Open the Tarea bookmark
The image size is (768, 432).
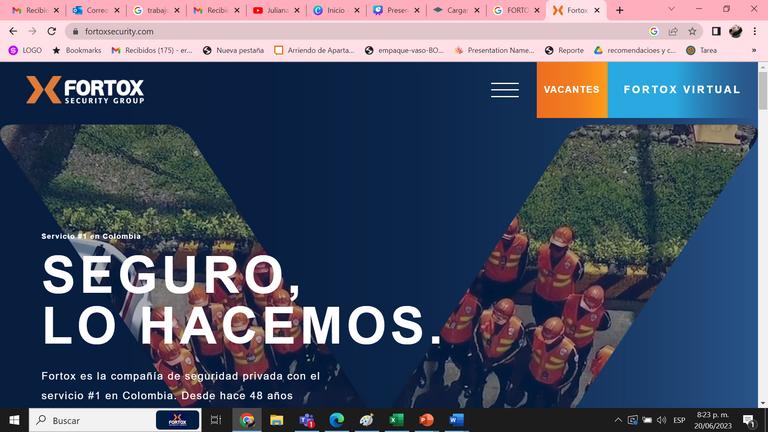click(x=701, y=50)
